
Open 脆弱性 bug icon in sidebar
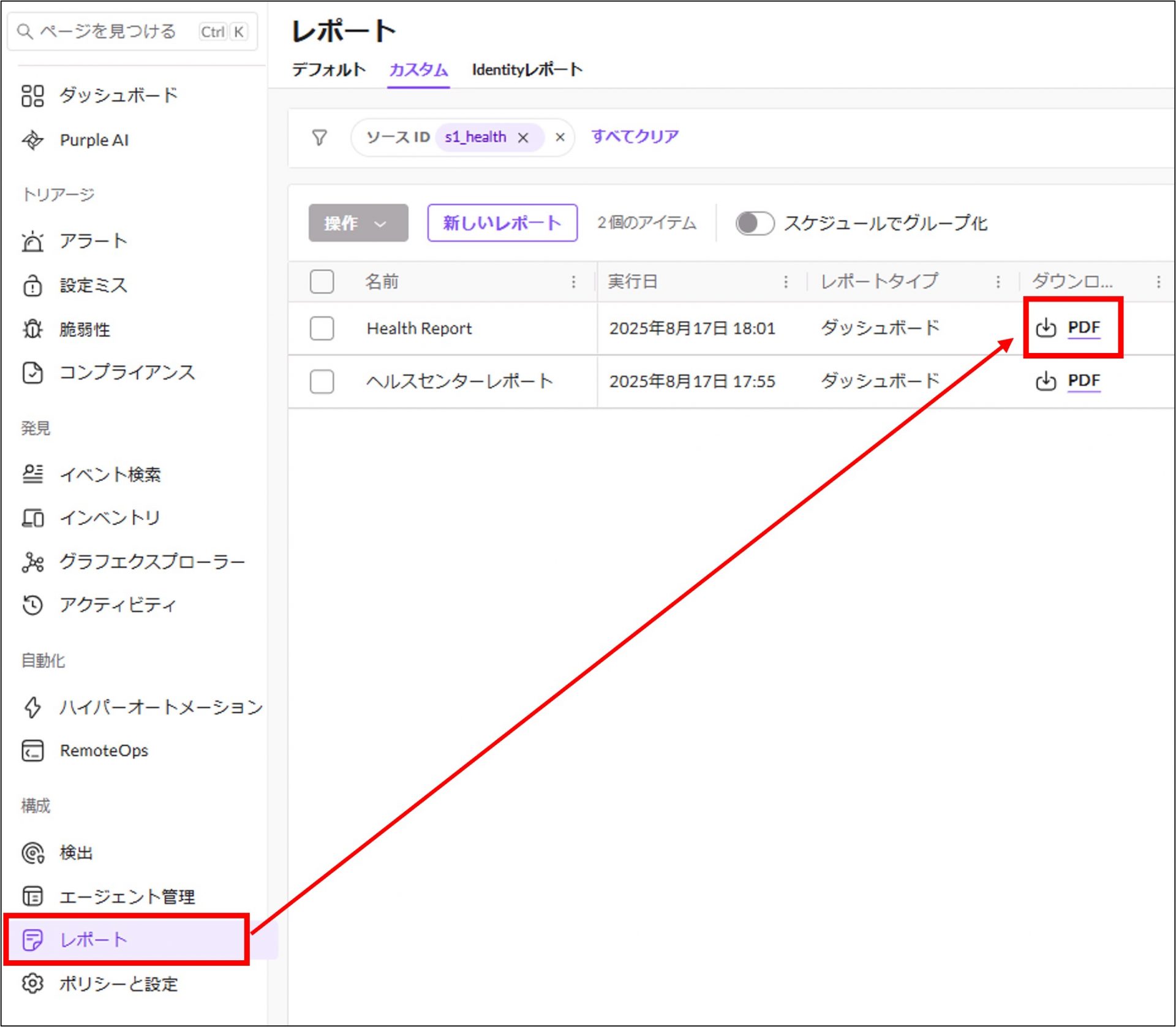[x=32, y=329]
